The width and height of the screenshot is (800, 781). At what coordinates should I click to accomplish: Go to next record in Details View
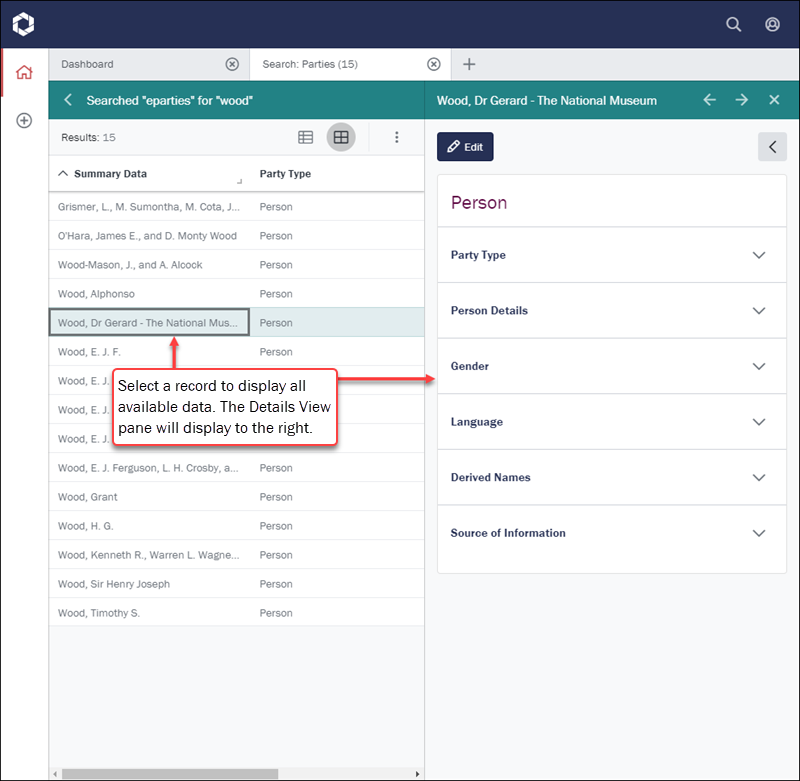[x=741, y=100]
